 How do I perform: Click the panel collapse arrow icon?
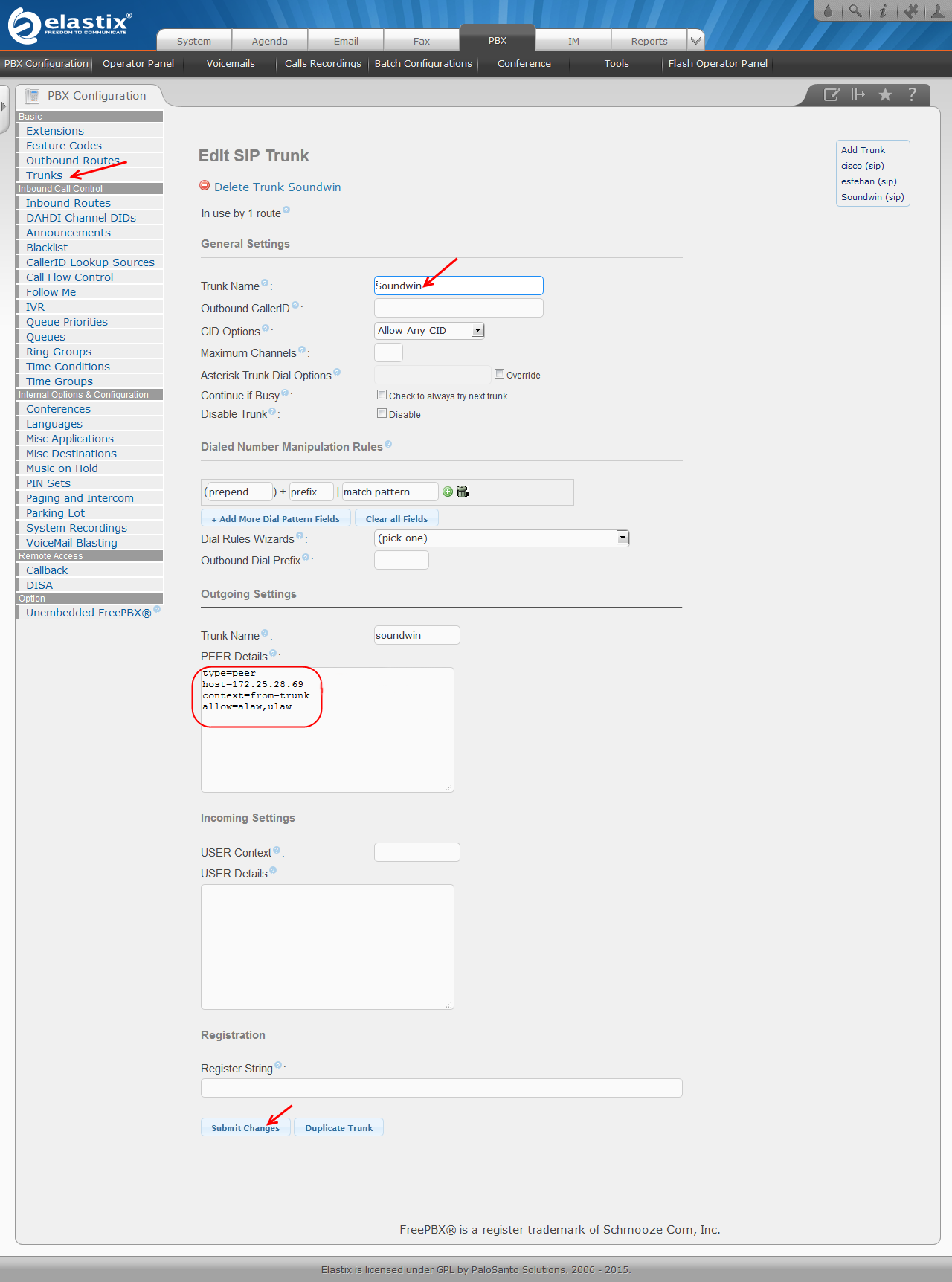pyautogui.click(x=858, y=94)
